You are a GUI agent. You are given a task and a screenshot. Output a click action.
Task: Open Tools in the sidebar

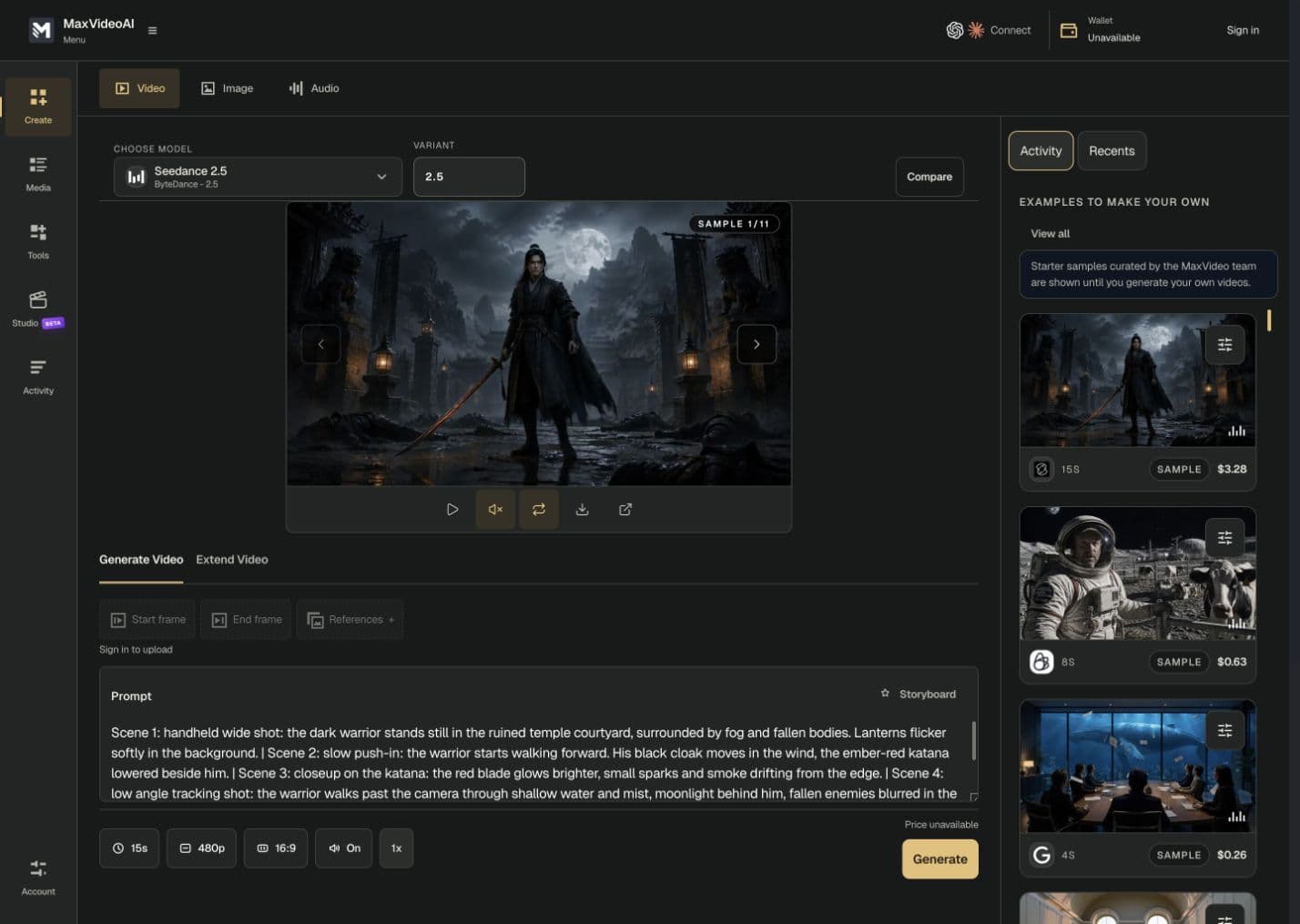38,241
